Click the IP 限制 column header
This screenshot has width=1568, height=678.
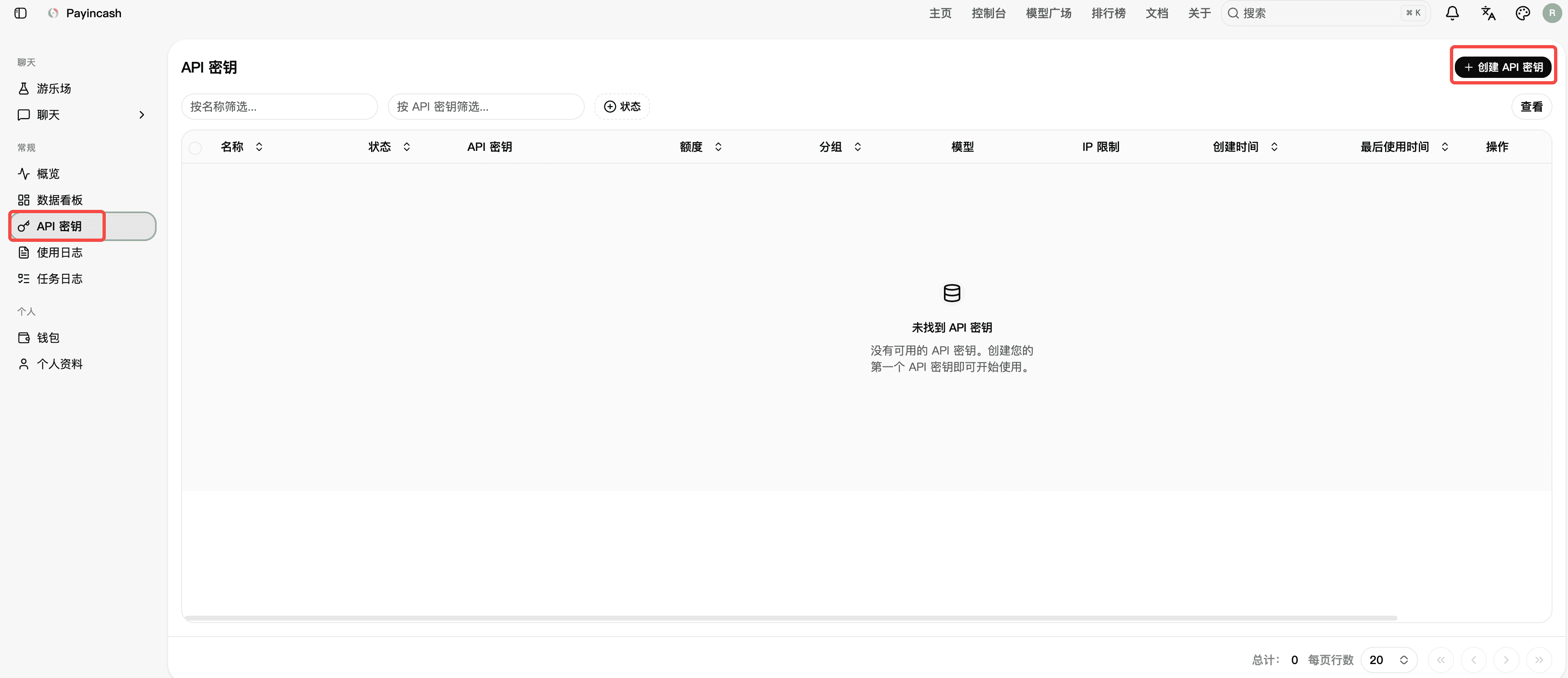point(1101,147)
